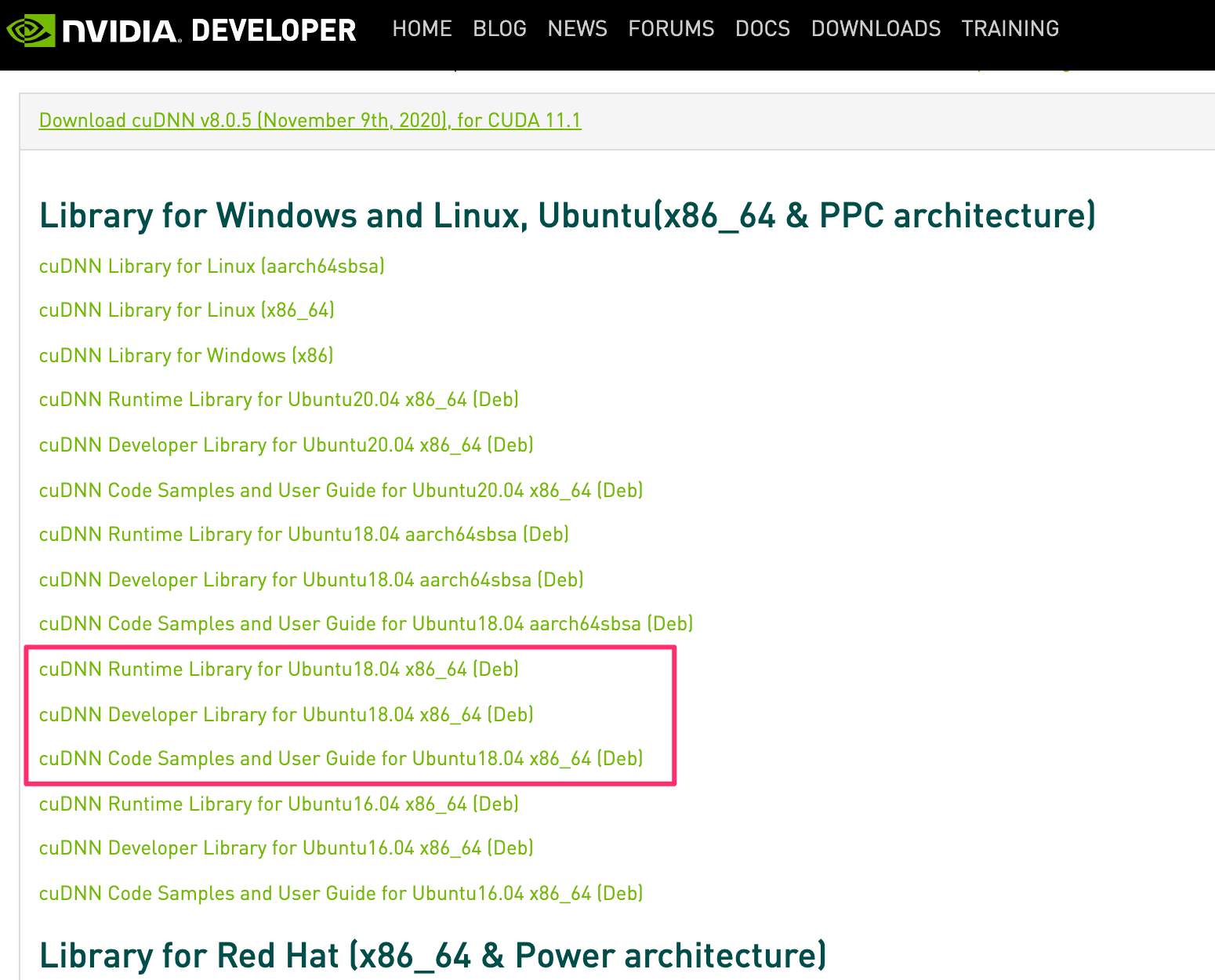The image size is (1215, 980).
Task: Get Code Samples and User Guide for Ubuntu16.04 x86_64
Action: point(341,894)
